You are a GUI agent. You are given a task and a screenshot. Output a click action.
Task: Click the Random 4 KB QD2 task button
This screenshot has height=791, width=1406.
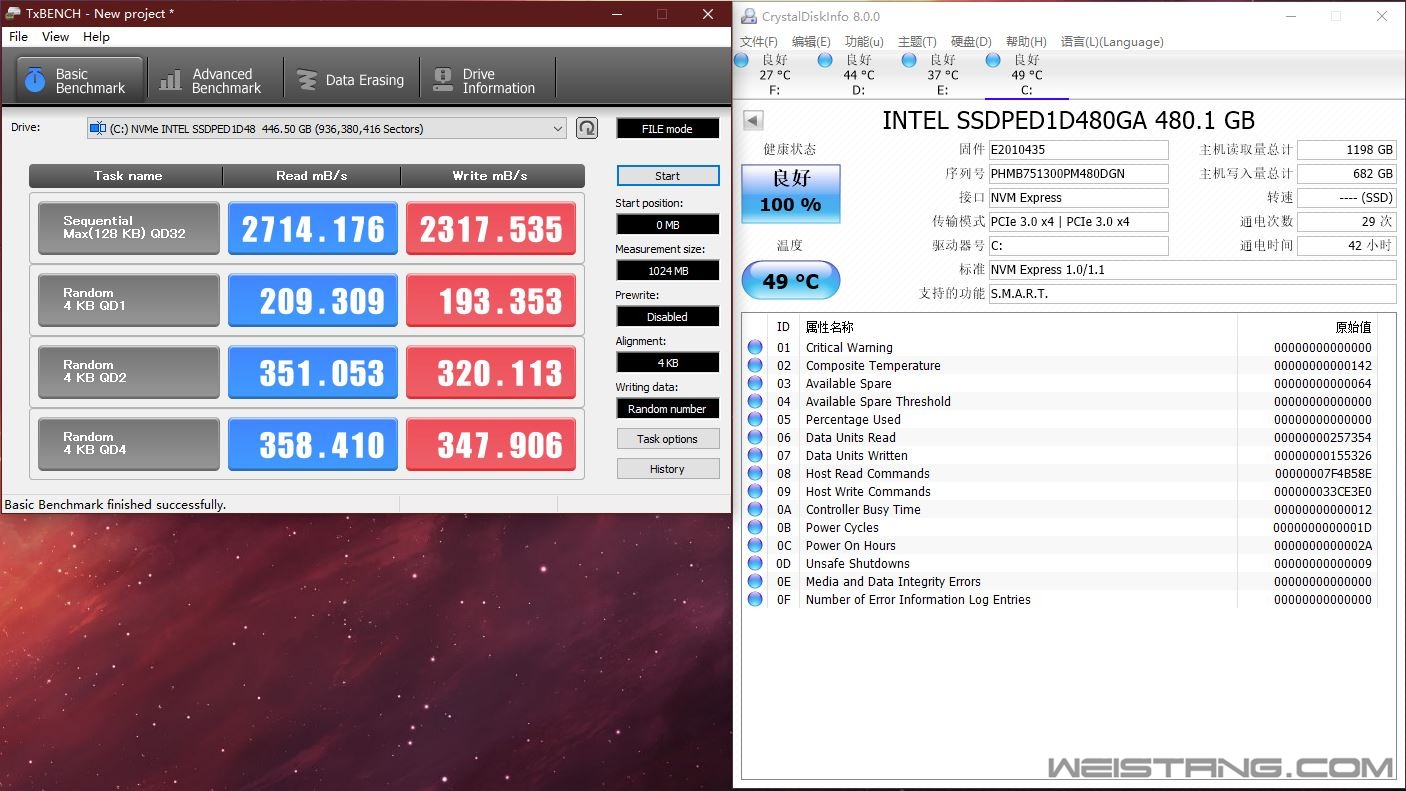(128, 372)
